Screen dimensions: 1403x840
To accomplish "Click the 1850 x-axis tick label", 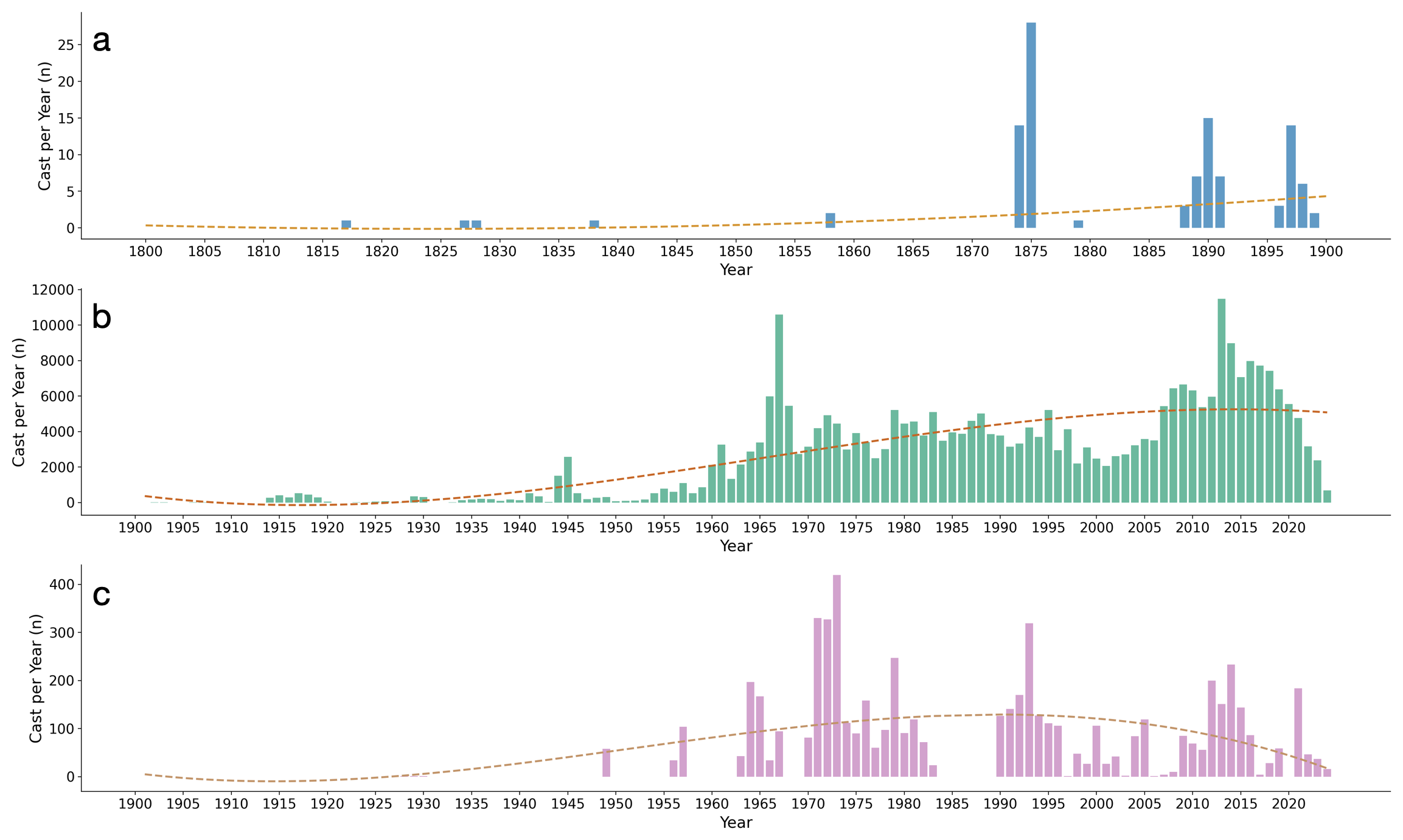I will [x=736, y=252].
